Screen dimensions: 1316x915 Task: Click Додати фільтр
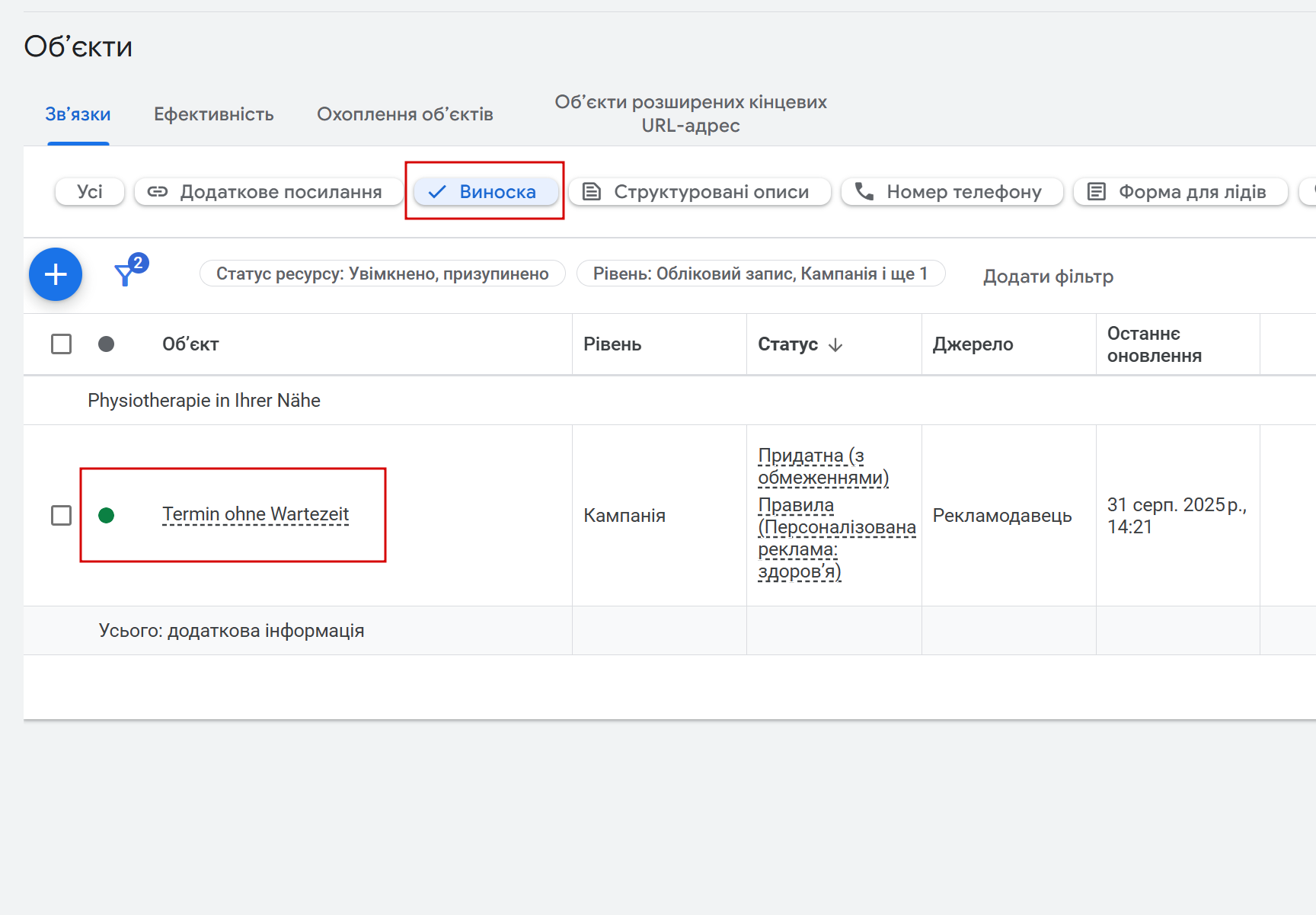coord(1048,276)
